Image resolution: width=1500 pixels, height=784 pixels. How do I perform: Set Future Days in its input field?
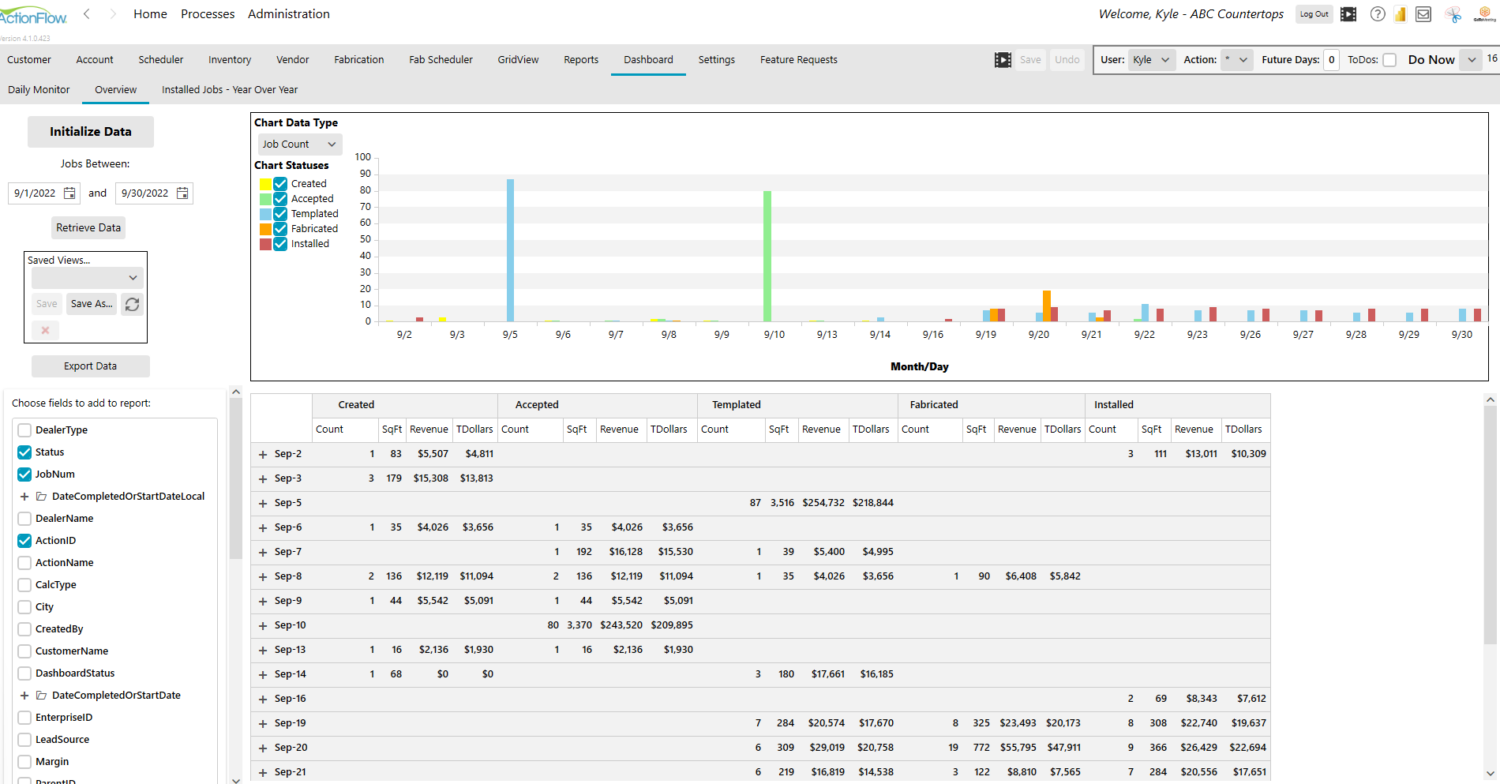coord(1331,59)
